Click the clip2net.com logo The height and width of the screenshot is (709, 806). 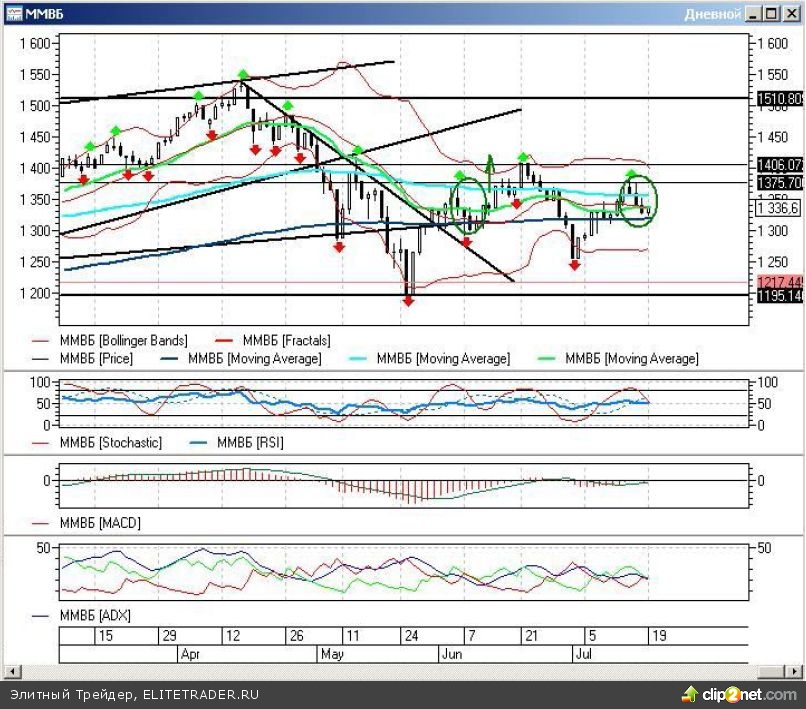(742, 693)
